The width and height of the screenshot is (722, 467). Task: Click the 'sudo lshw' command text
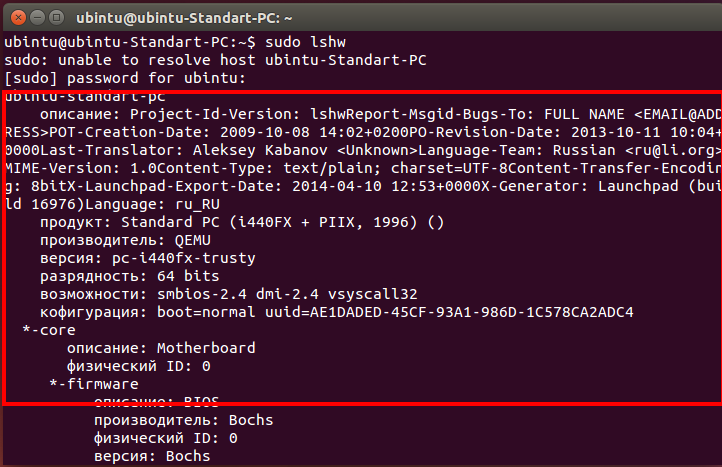pyautogui.click(x=305, y=42)
